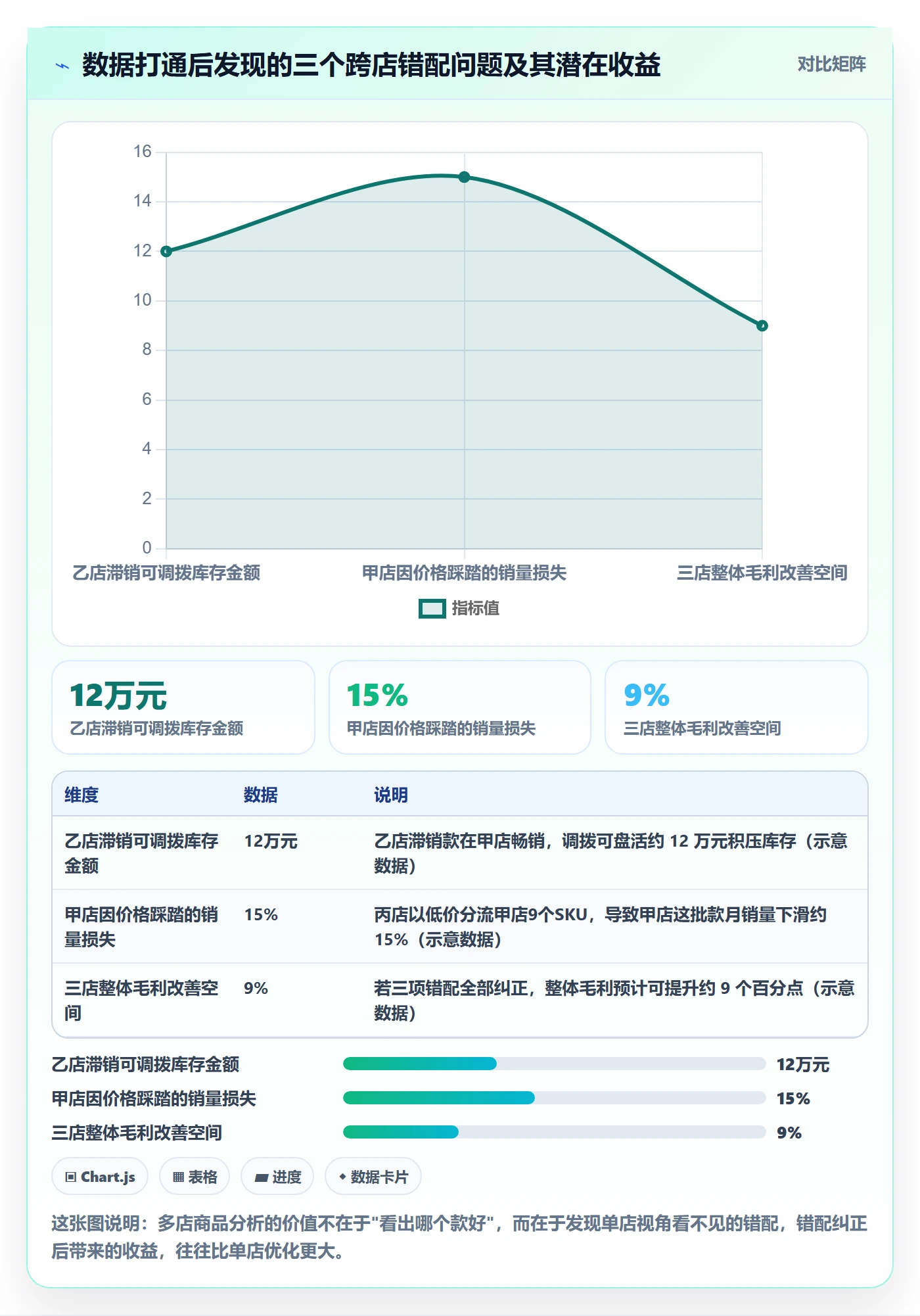Click the chart data point at value 9
920x1316 pixels.
point(762,325)
